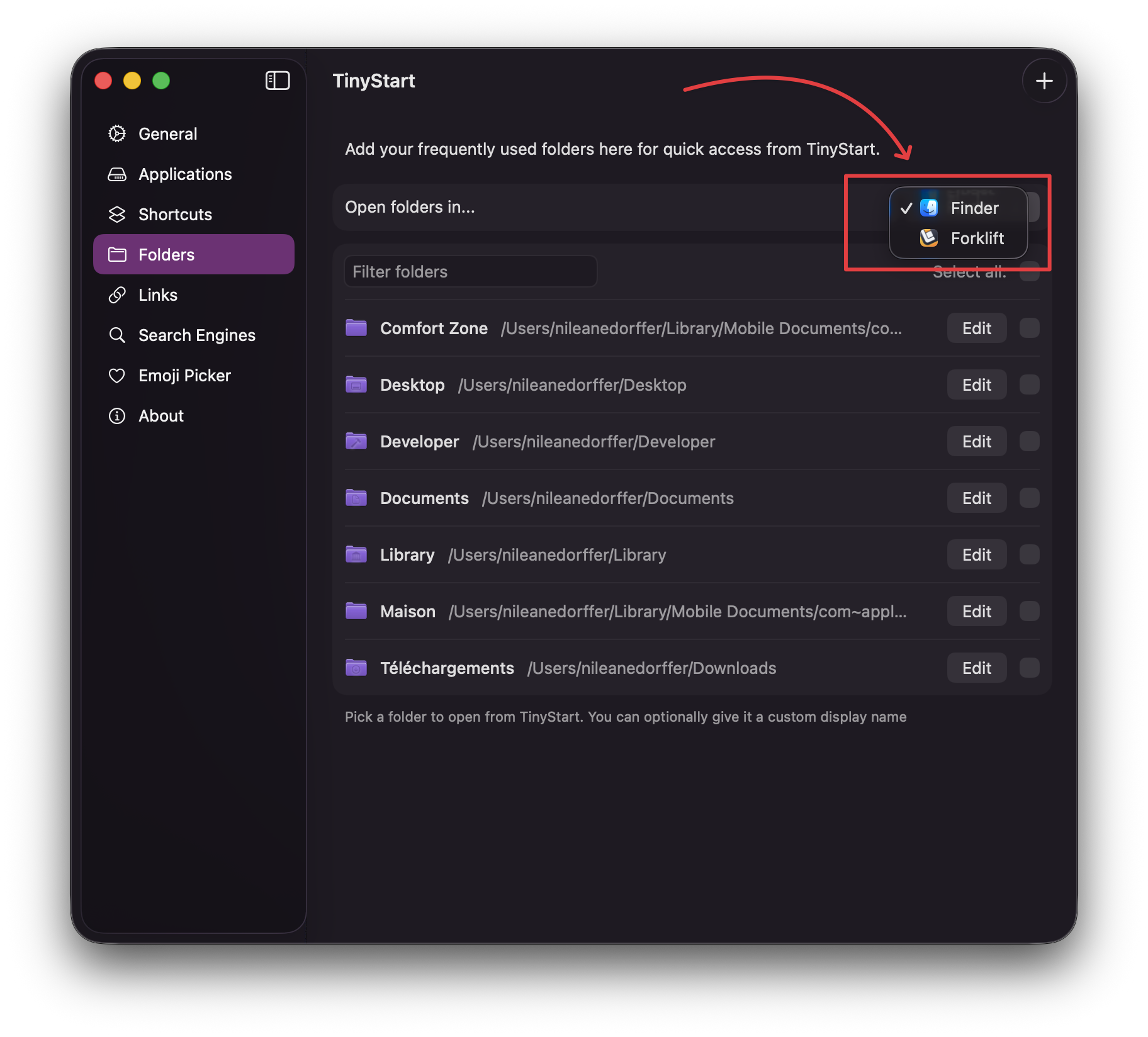The height and width of the screenshot is (1037, 1148).
Task: Edit the Library folder entry
Action: point(977,554)
